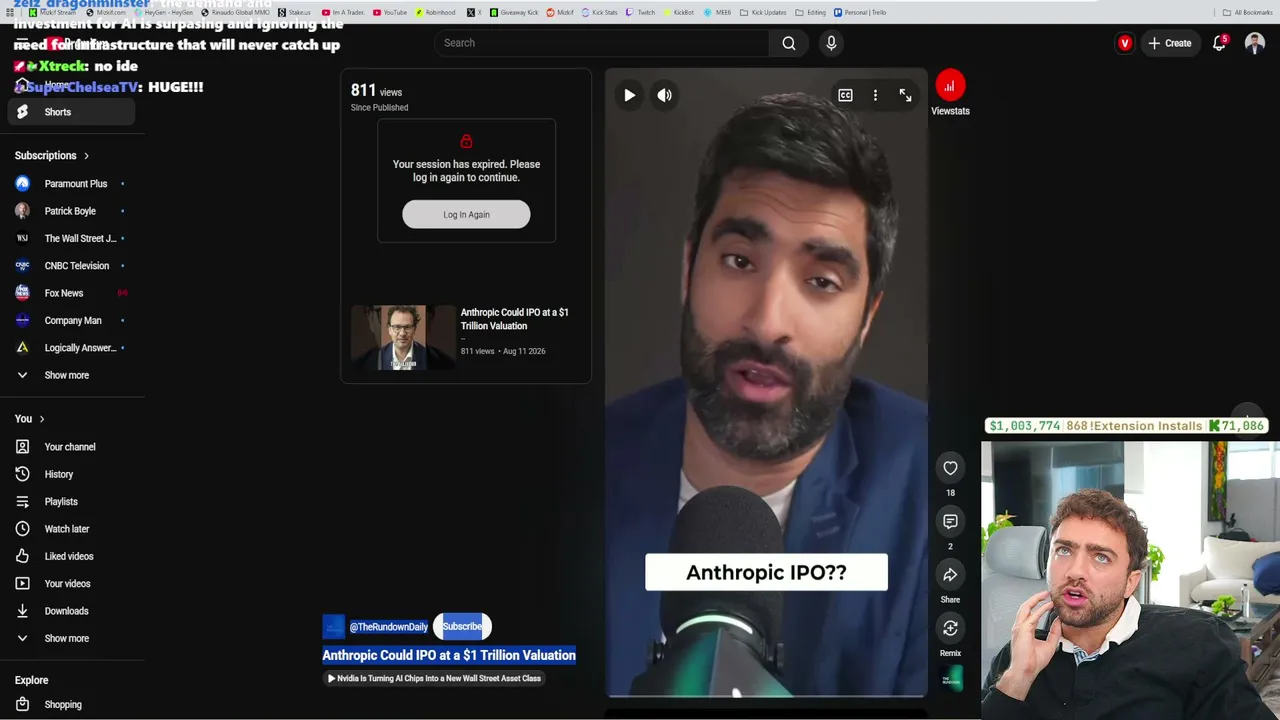Open Liked videos
Viewport: 1280px width, 720px height.
pos(71,556)
